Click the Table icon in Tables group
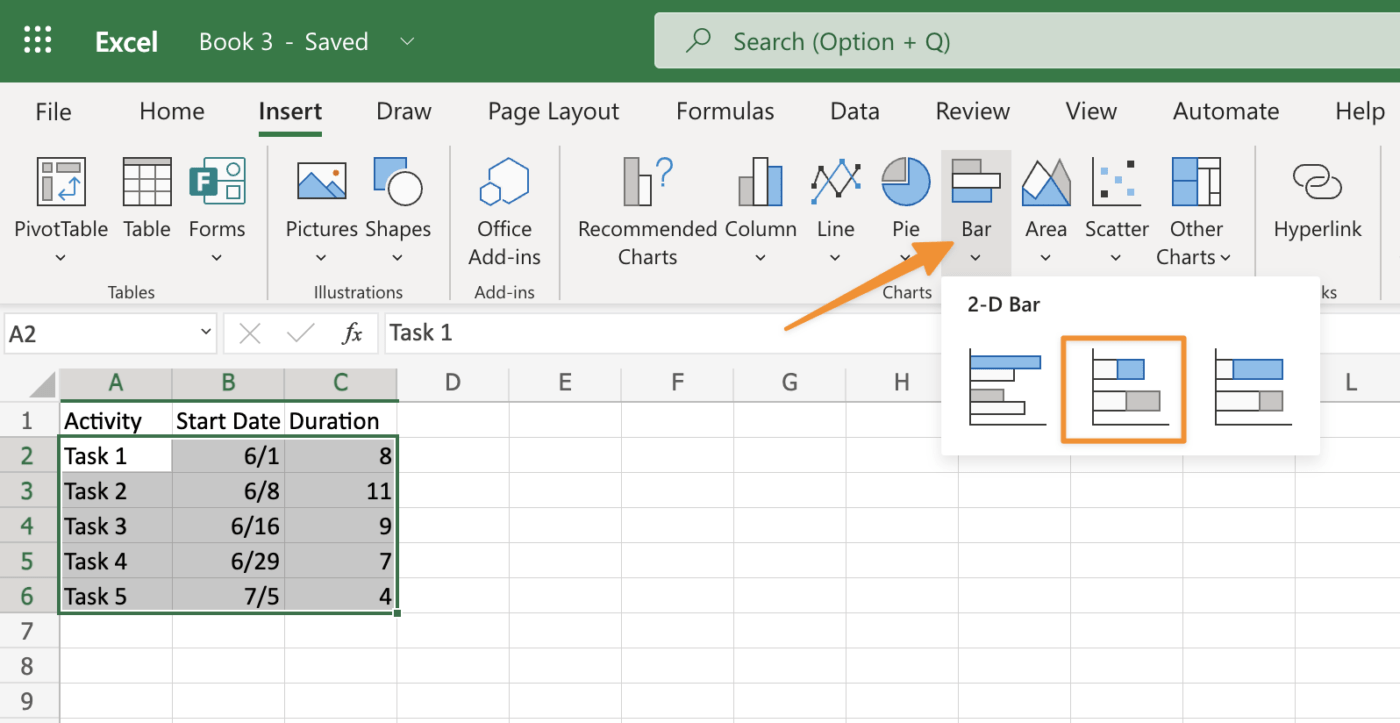 point(147,183)
